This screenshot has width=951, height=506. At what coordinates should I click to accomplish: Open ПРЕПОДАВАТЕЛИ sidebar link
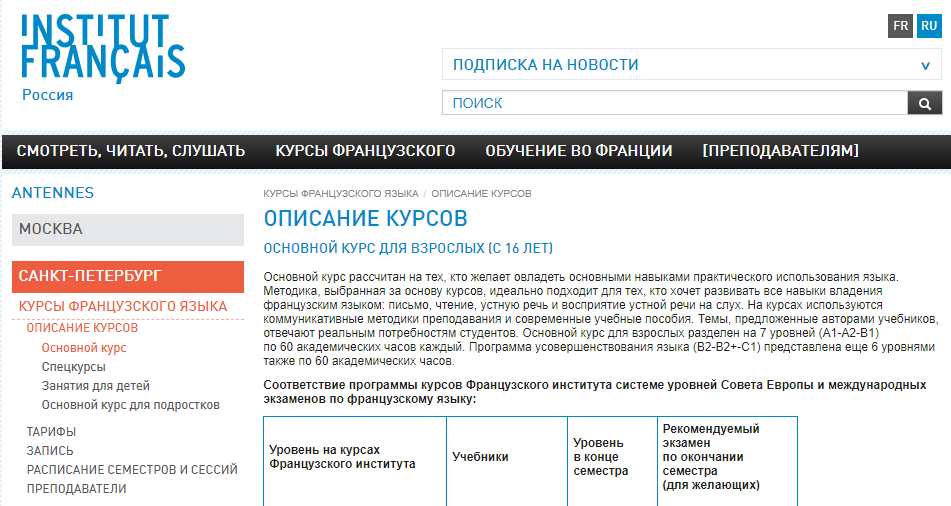tap(76, 488)
